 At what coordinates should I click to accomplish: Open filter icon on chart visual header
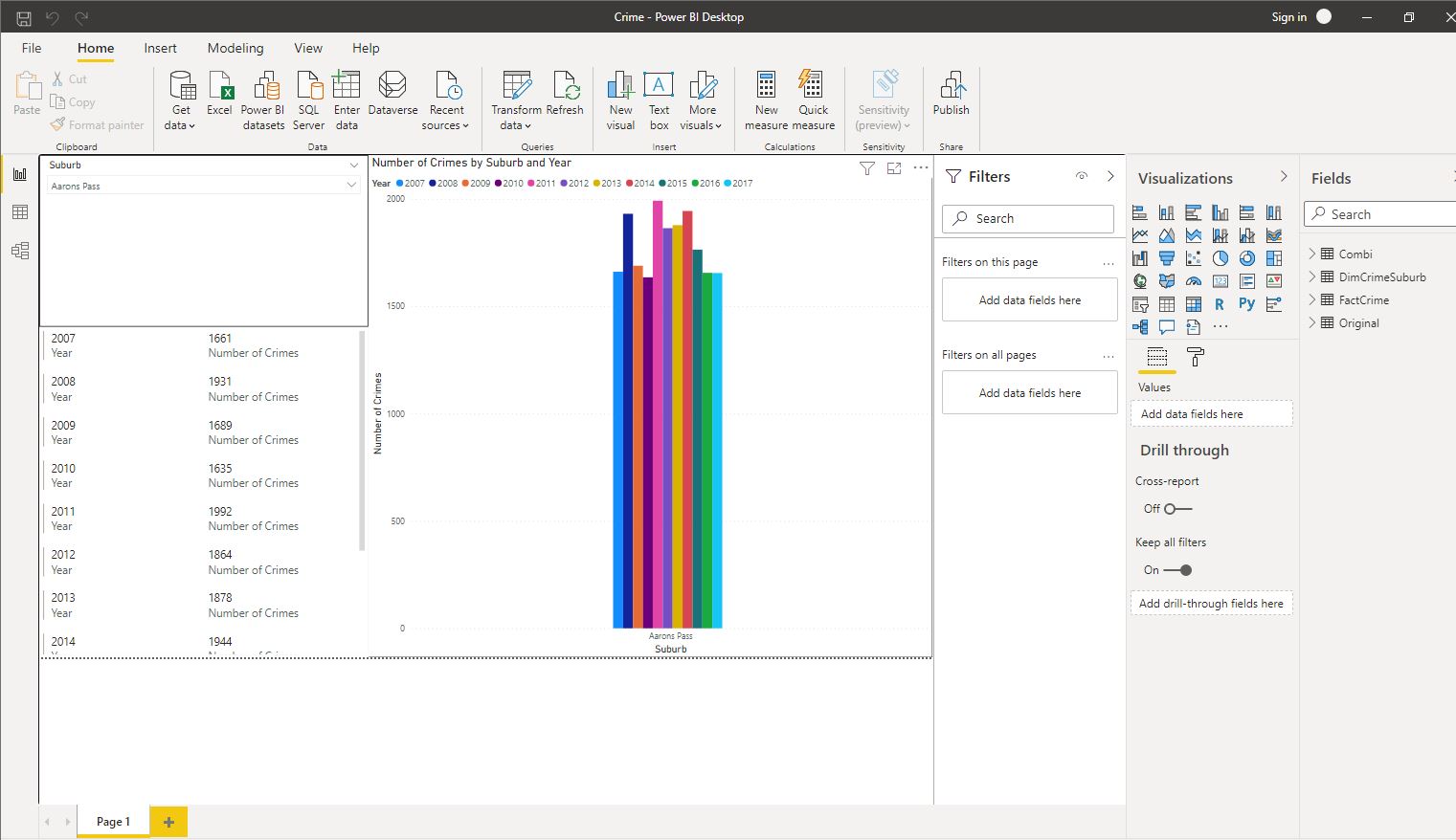(867, 168)
